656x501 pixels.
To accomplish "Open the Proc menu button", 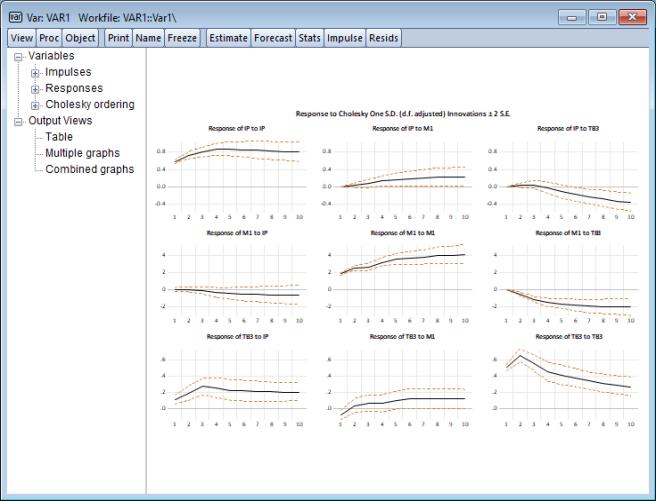I will coord(49,38).
